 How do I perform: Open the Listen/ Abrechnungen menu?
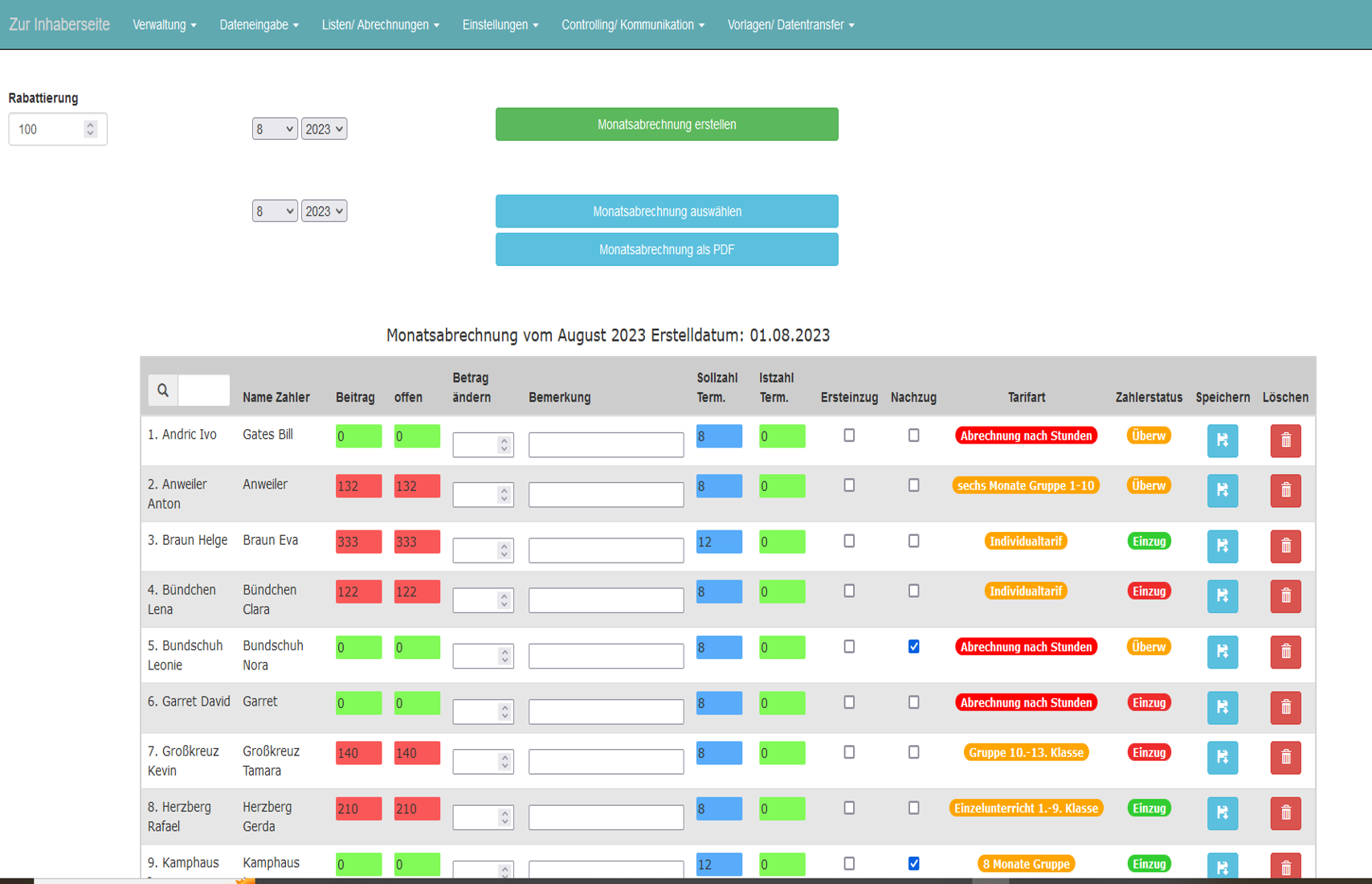coord(380,25)
